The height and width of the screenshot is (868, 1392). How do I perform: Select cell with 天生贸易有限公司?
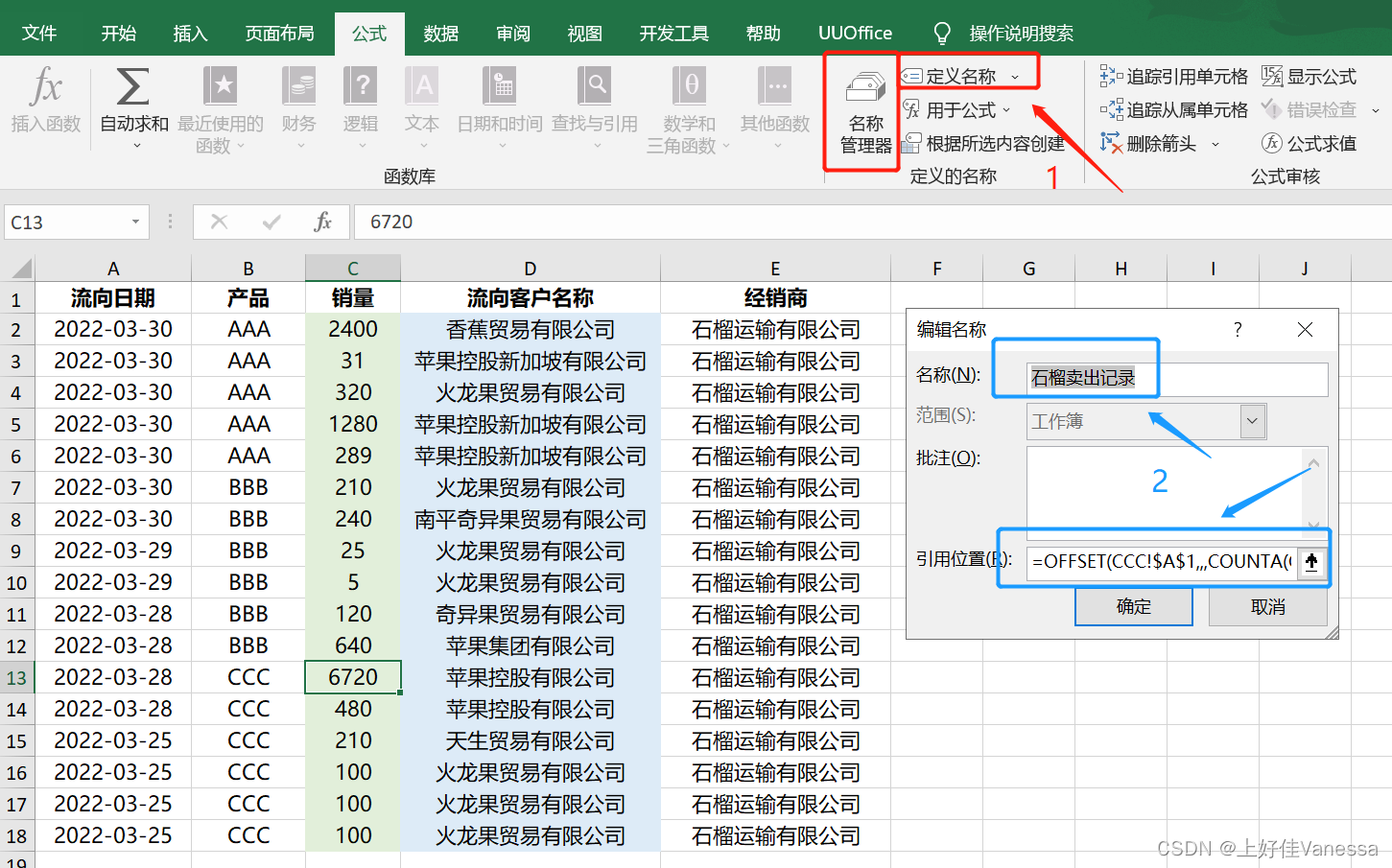(531, 741)
